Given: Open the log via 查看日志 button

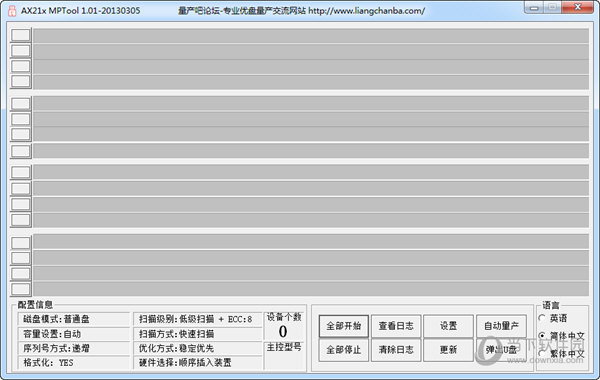Looking at the screenshot, I should pyautogui.click(x=396, y=326).
